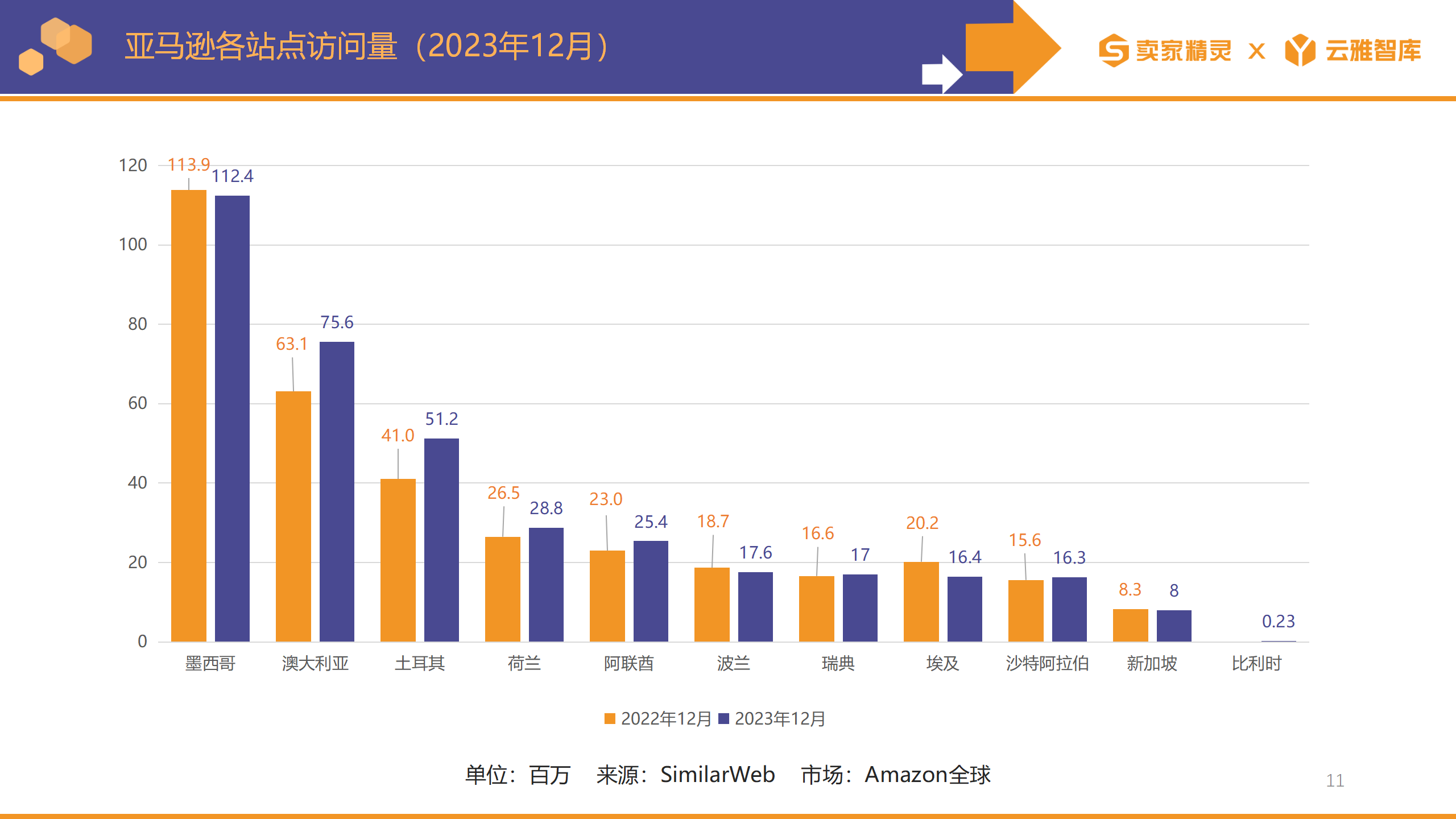Click the 0.23 label above 比利时

[1278, 621]
